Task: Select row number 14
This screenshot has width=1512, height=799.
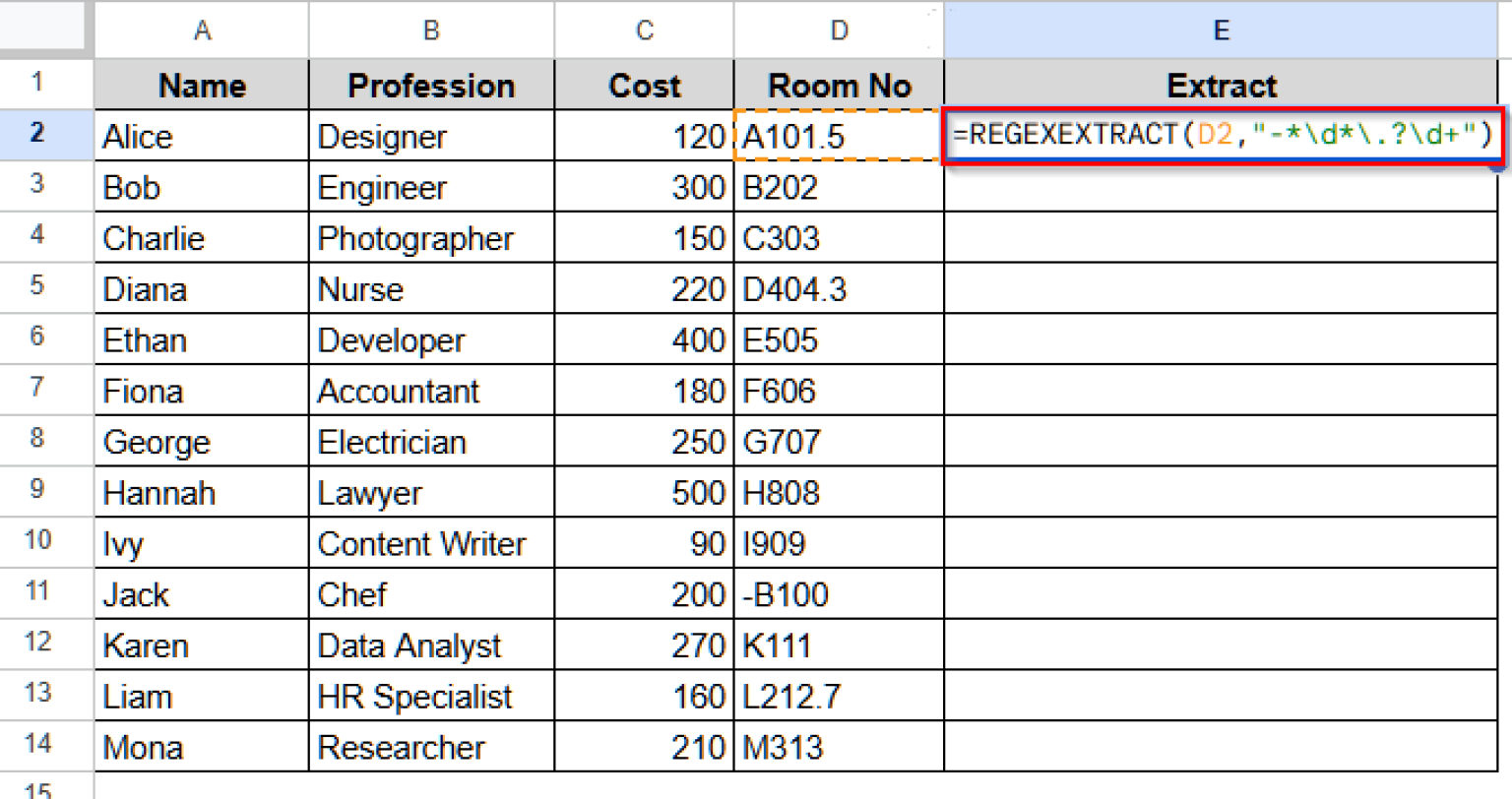Action: point(44,747)
